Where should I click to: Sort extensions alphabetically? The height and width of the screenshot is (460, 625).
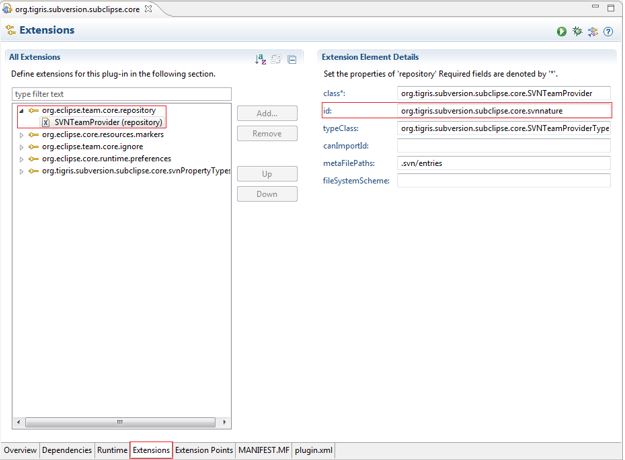click(260, 60)
